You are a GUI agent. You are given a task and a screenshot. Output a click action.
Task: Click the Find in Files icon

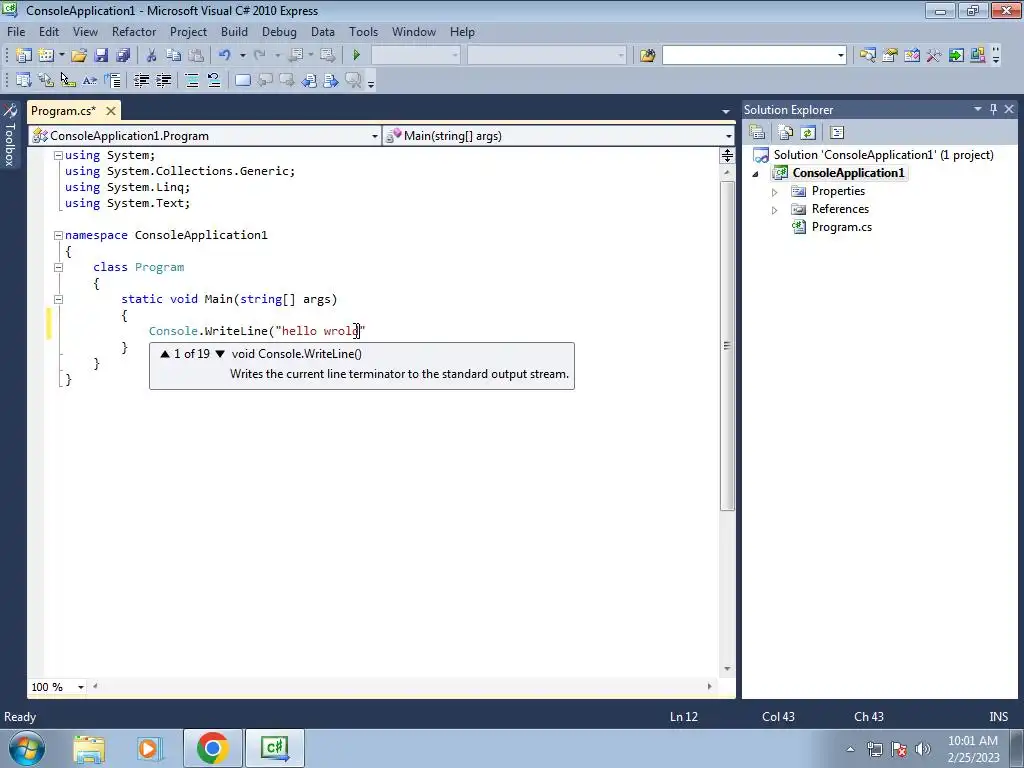647,56
